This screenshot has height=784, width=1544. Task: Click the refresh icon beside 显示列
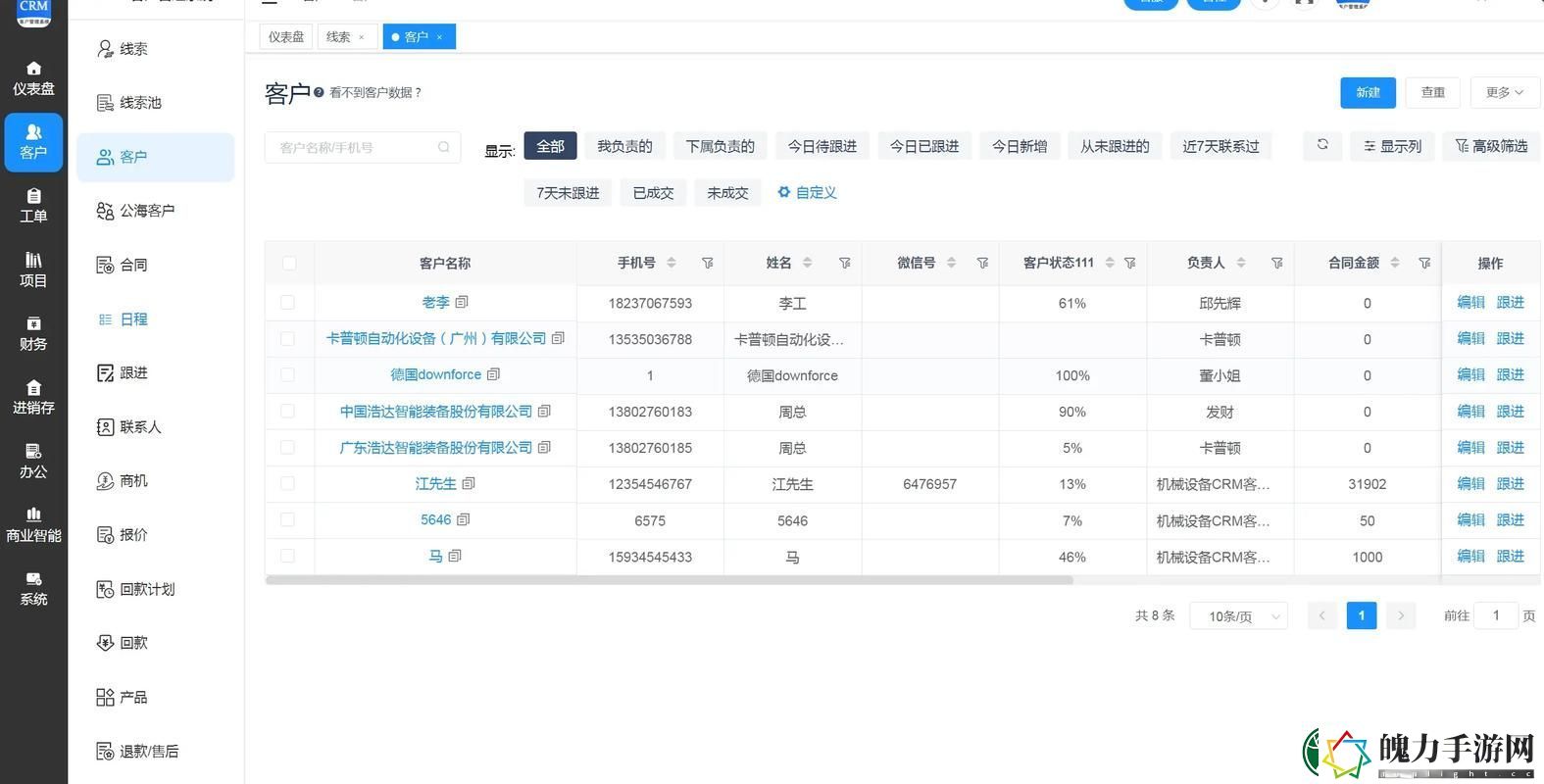[1322, 145]
